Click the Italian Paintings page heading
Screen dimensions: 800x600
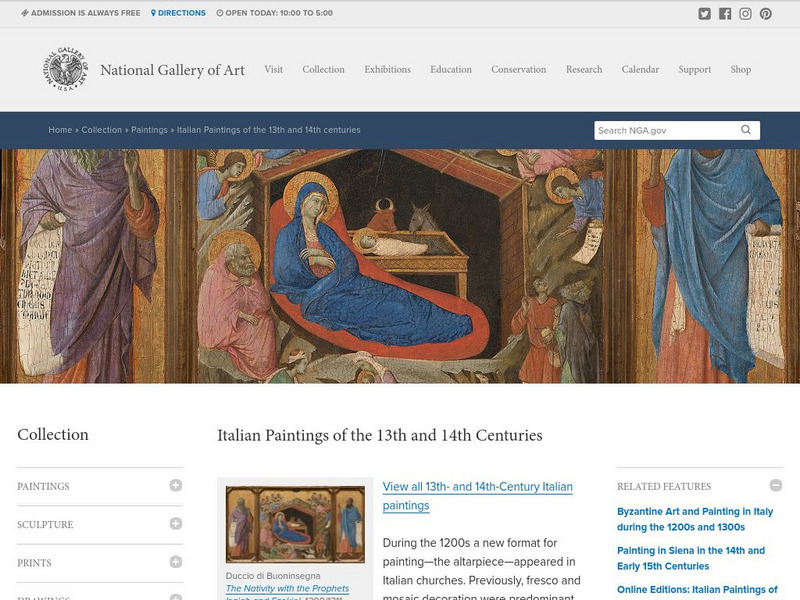tap(380, 435)
